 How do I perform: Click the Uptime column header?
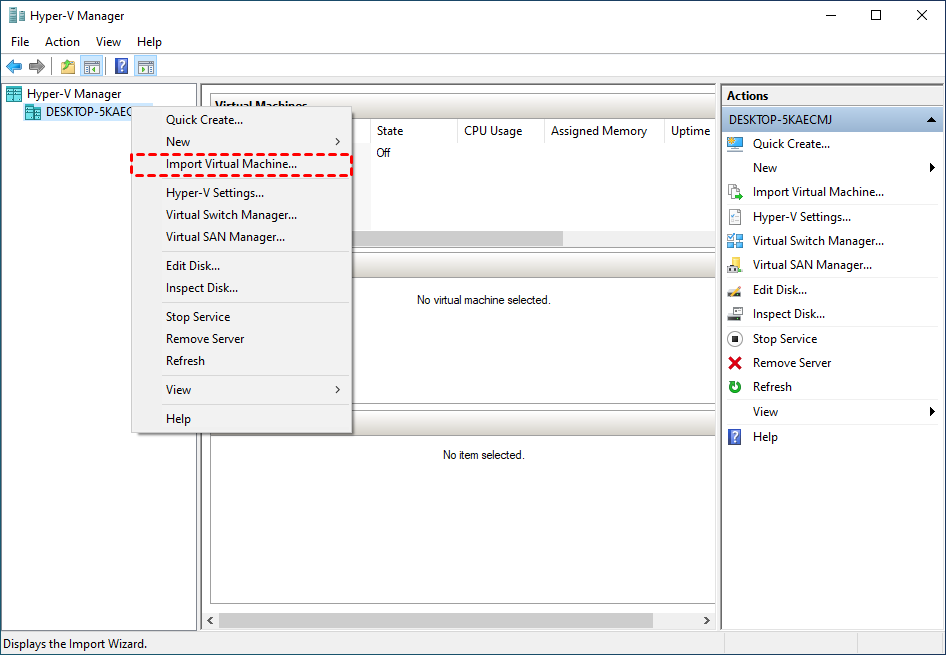690,131
